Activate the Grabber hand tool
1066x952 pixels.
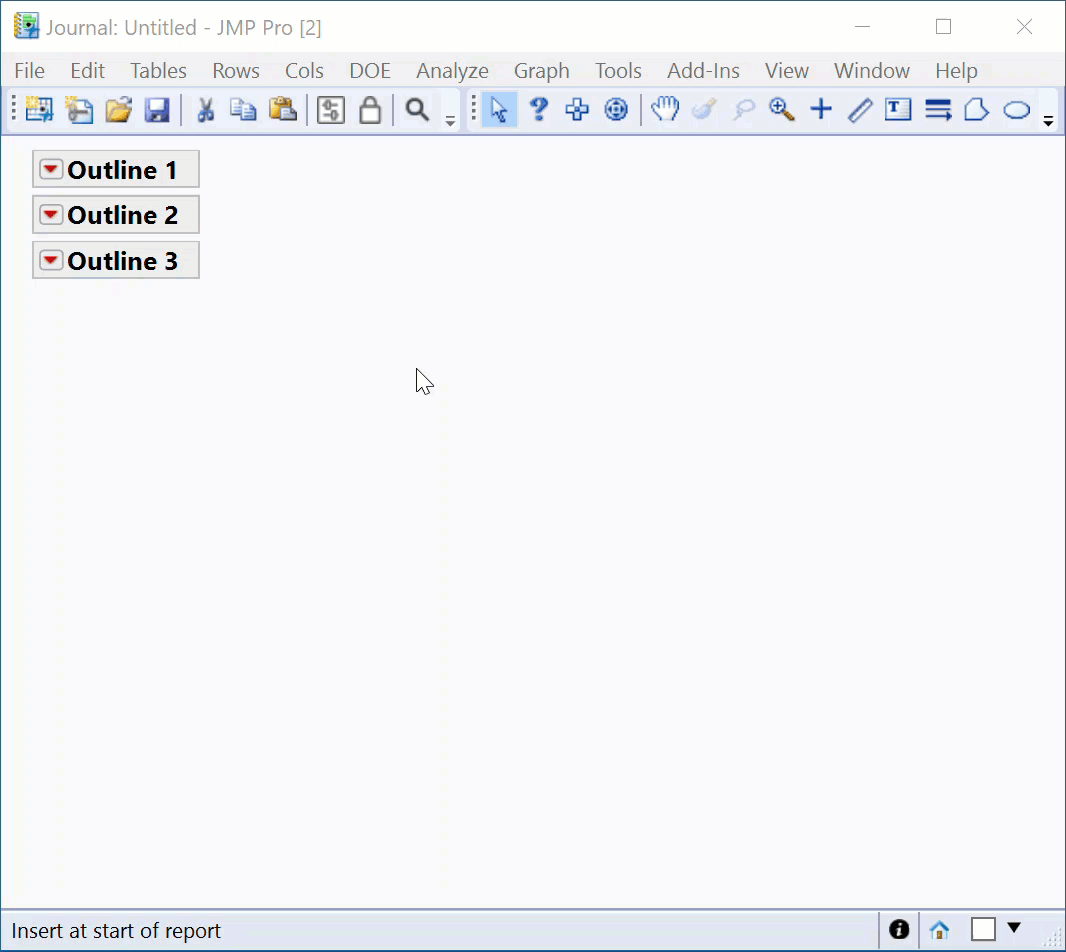(x=664, y=109)
